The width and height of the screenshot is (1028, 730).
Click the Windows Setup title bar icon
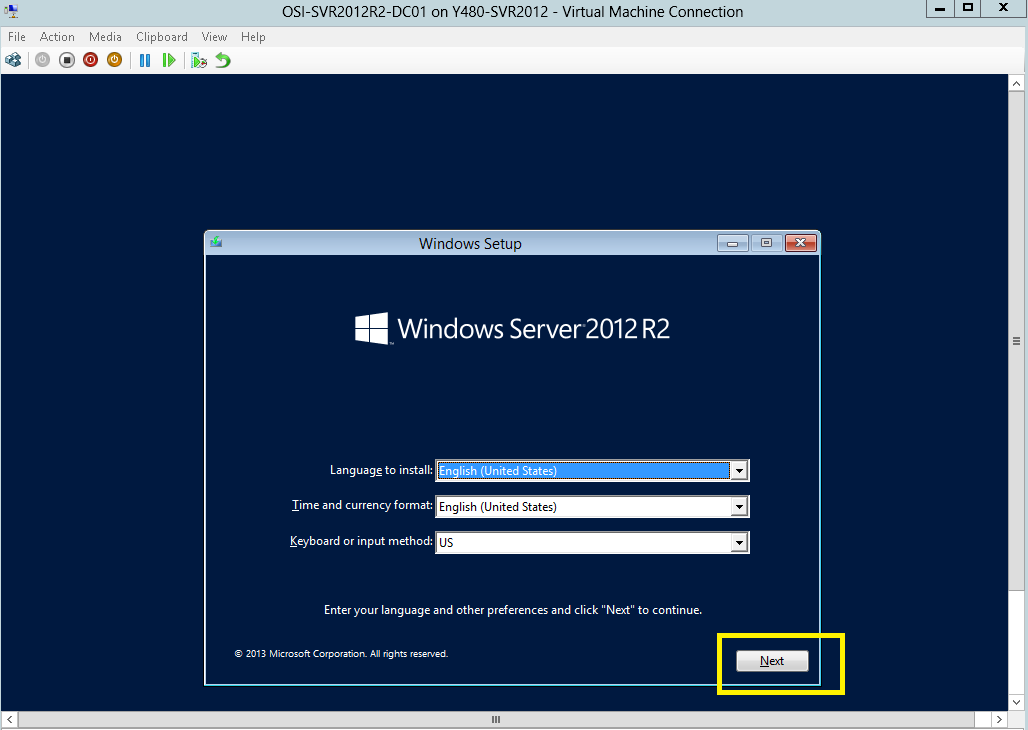(216, 243)
